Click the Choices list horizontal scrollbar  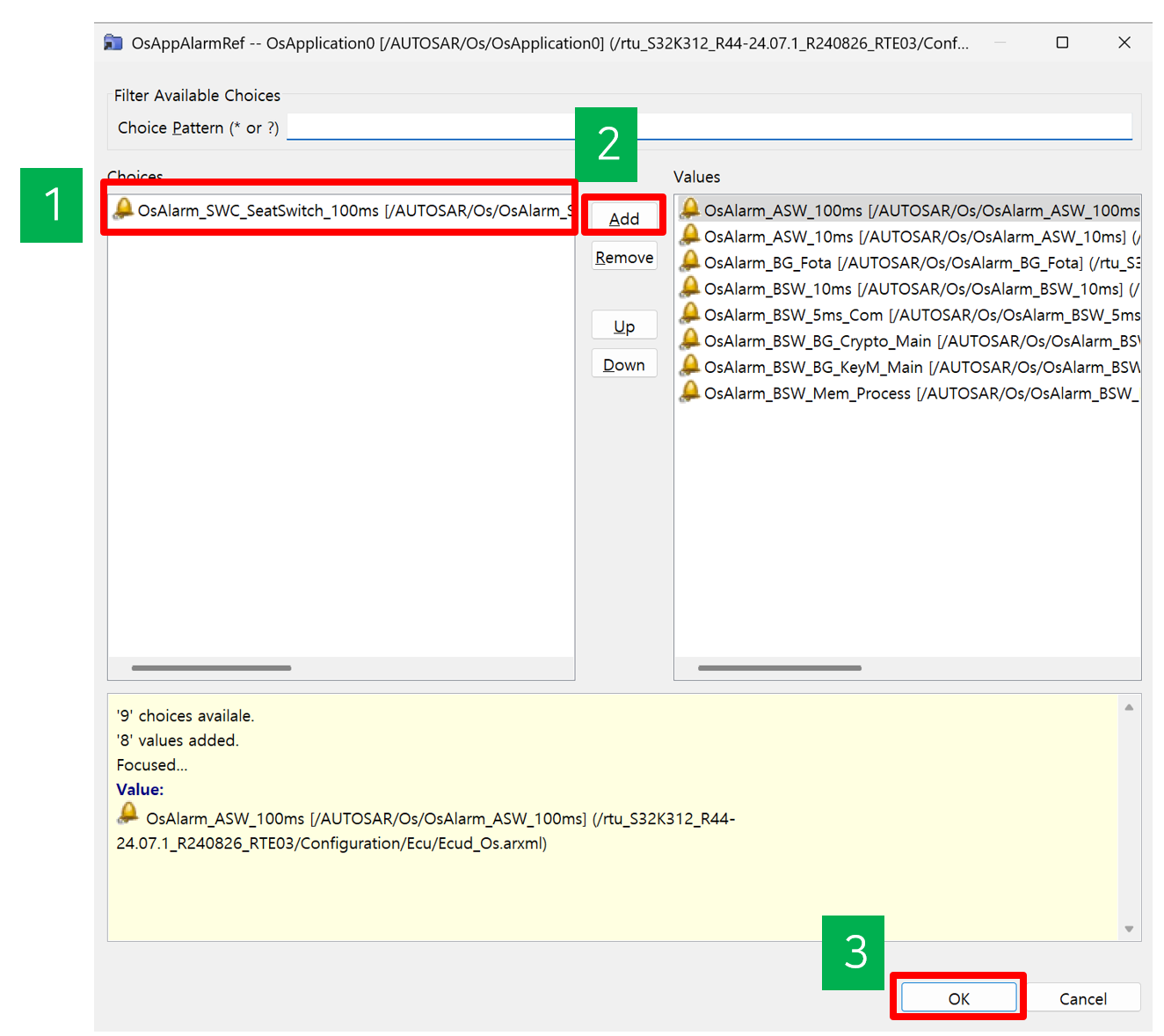(211, 668)
